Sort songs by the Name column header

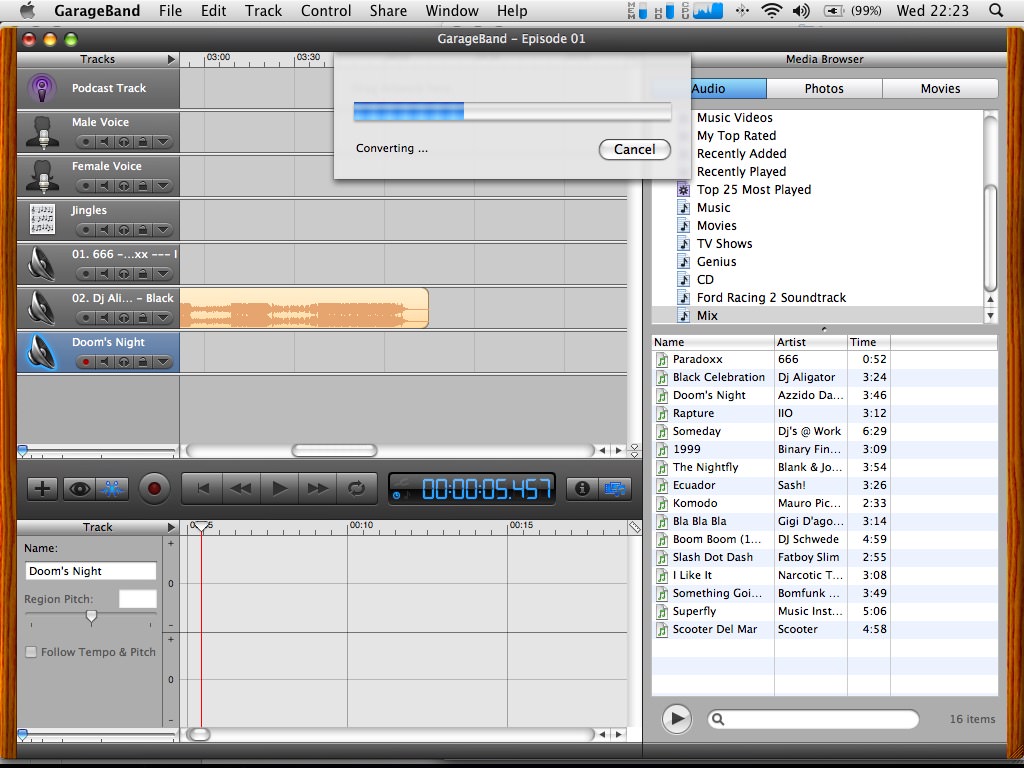(712, 342)
